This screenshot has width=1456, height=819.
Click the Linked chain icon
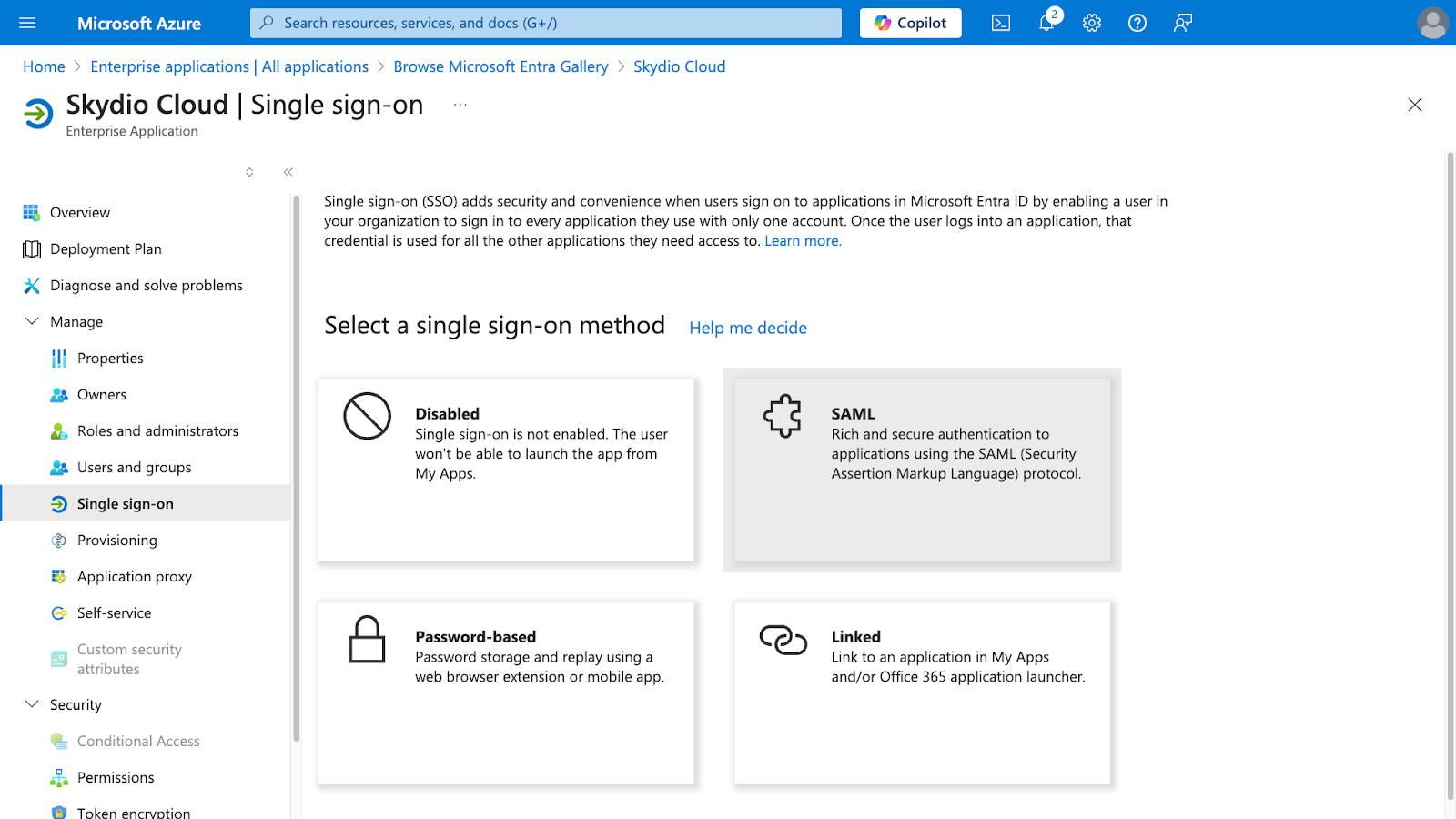pos(783,640)
